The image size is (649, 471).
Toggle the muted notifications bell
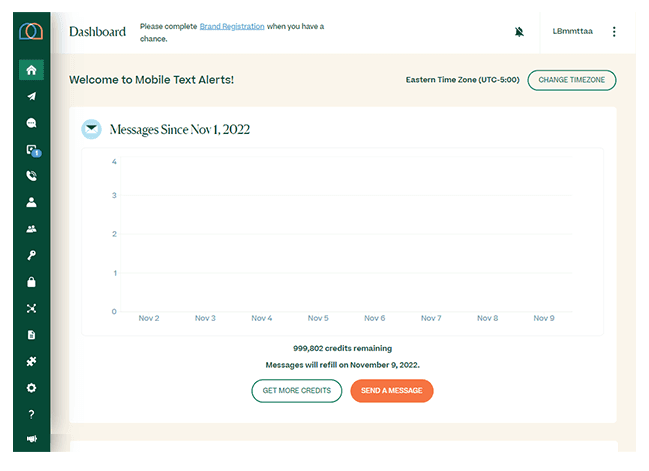[x=519, y=32]
